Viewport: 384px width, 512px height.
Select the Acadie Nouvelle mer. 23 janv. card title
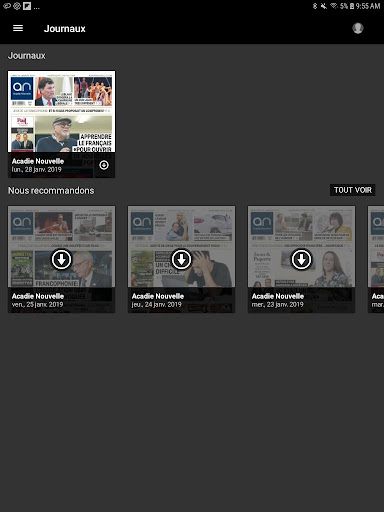click(278, 296)
